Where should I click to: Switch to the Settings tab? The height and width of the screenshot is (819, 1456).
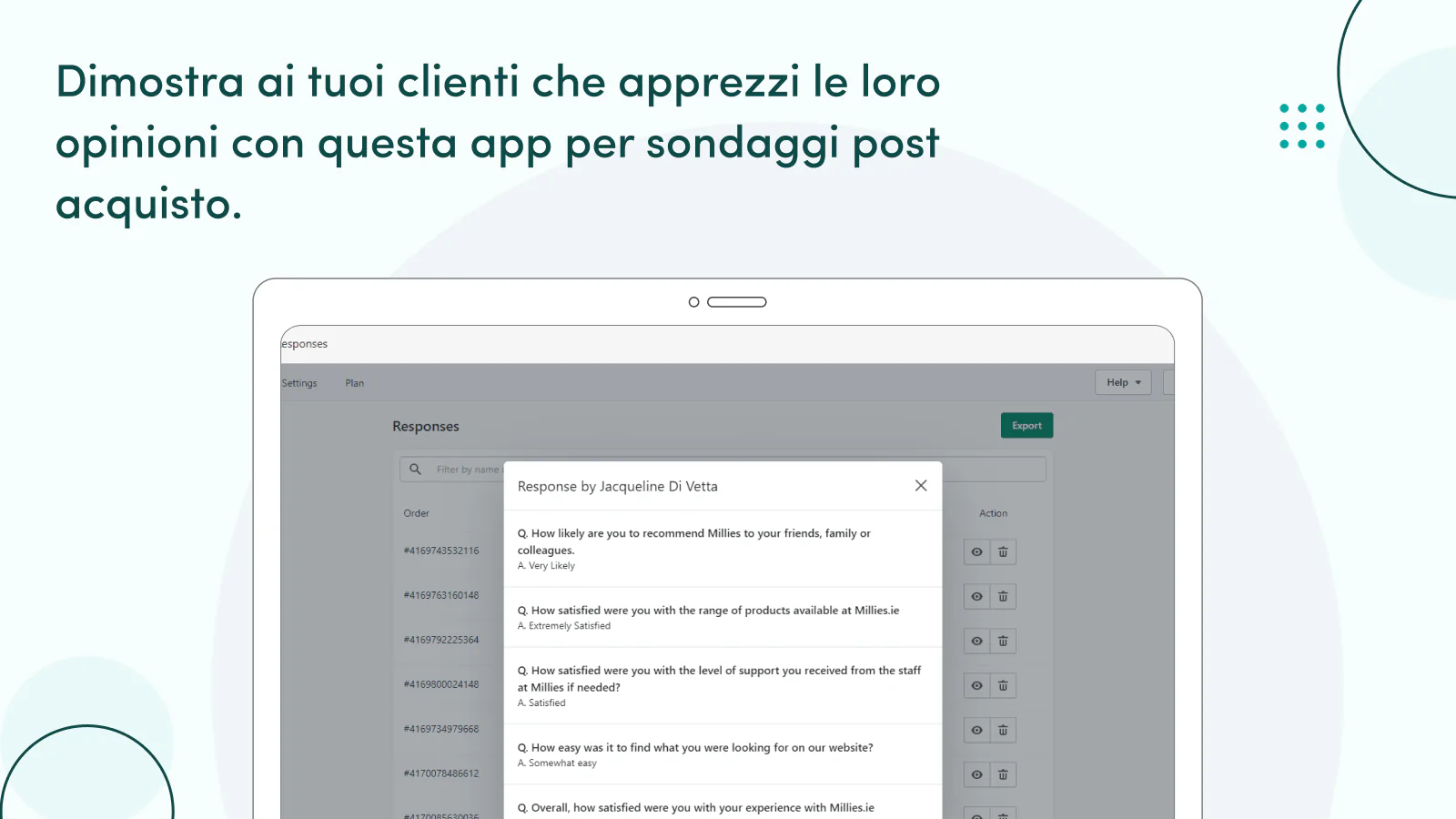(299, 383)
